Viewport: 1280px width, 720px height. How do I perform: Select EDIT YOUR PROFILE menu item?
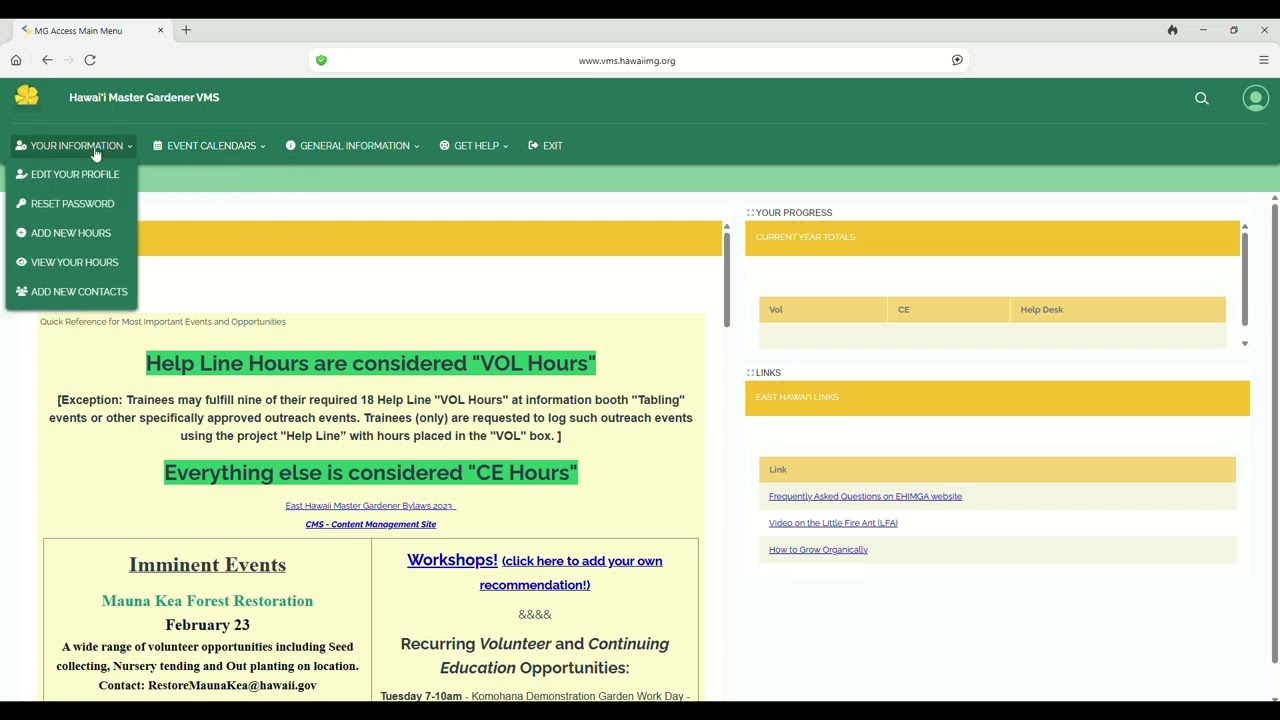tap(68, 174)
